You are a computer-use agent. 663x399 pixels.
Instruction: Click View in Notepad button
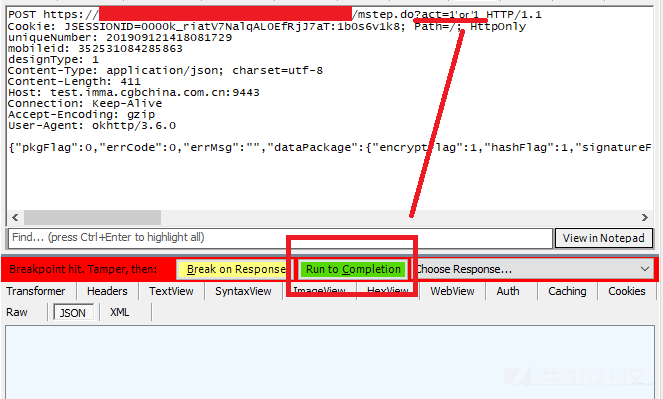(603, 238)
